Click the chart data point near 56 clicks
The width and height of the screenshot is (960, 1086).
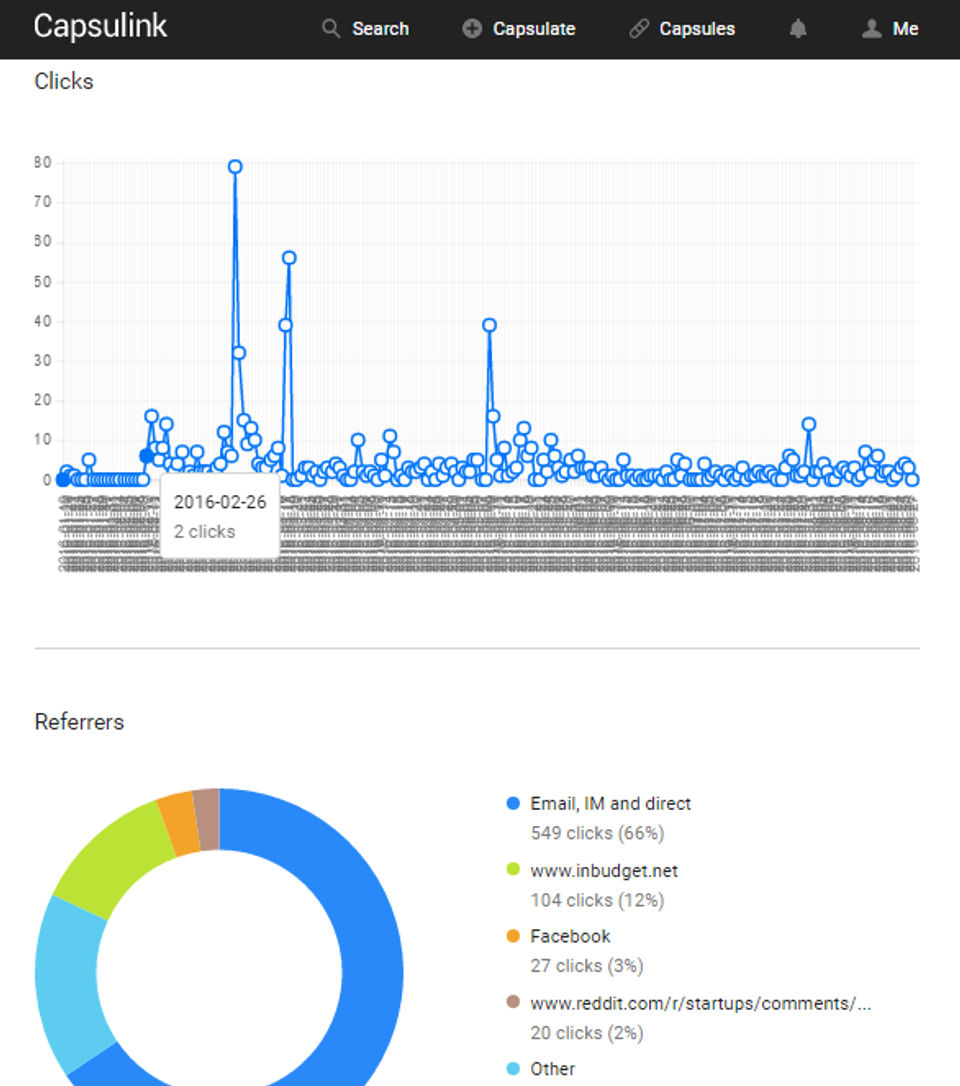click(x=289, y=258)
